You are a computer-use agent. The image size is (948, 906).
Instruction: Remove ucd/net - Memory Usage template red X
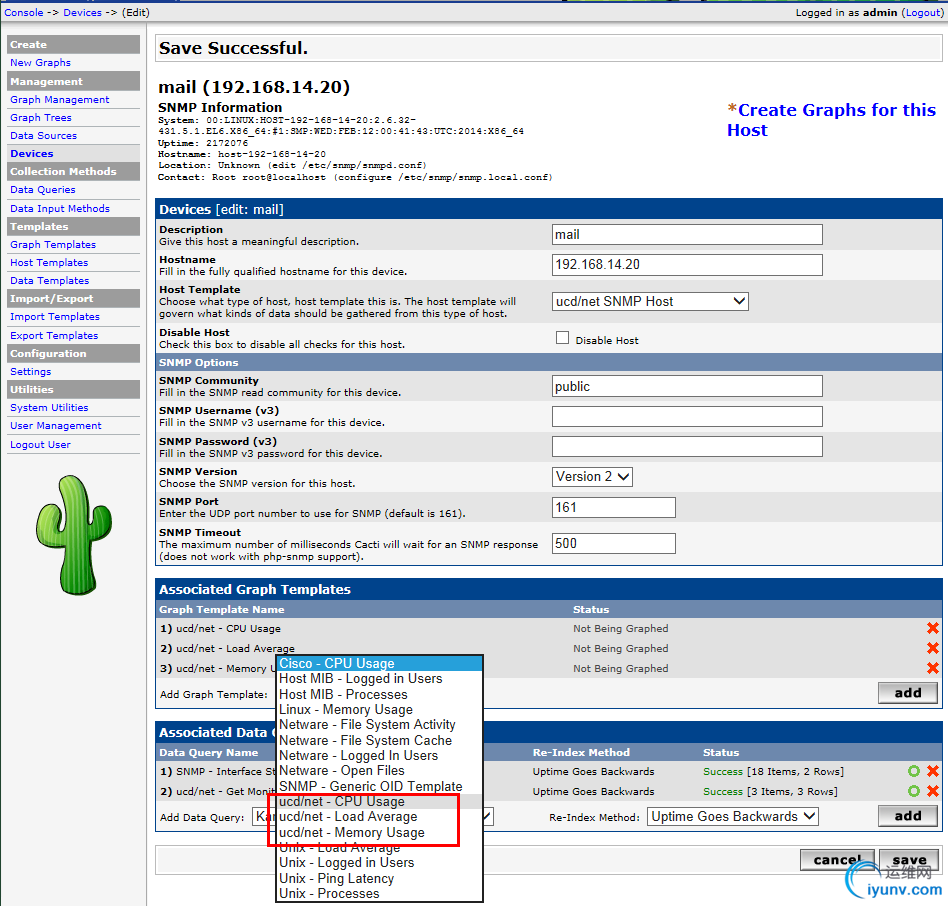[932, 668]
